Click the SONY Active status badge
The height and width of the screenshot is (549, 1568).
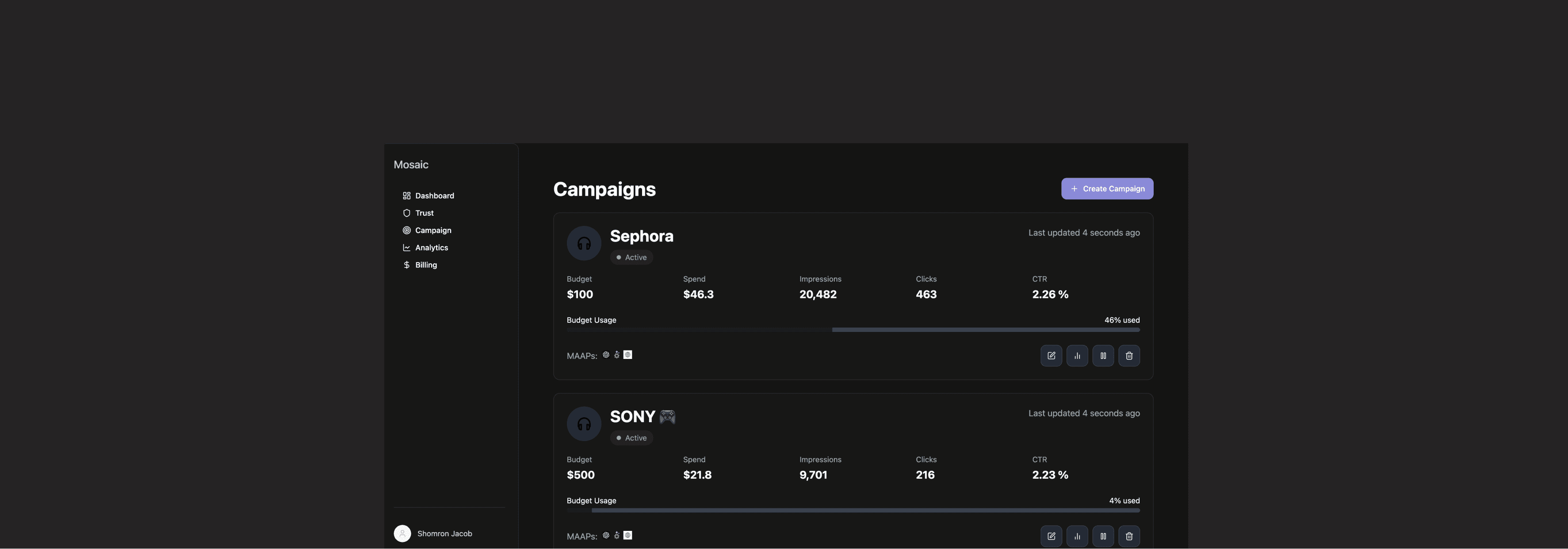[x=631, y=438]
